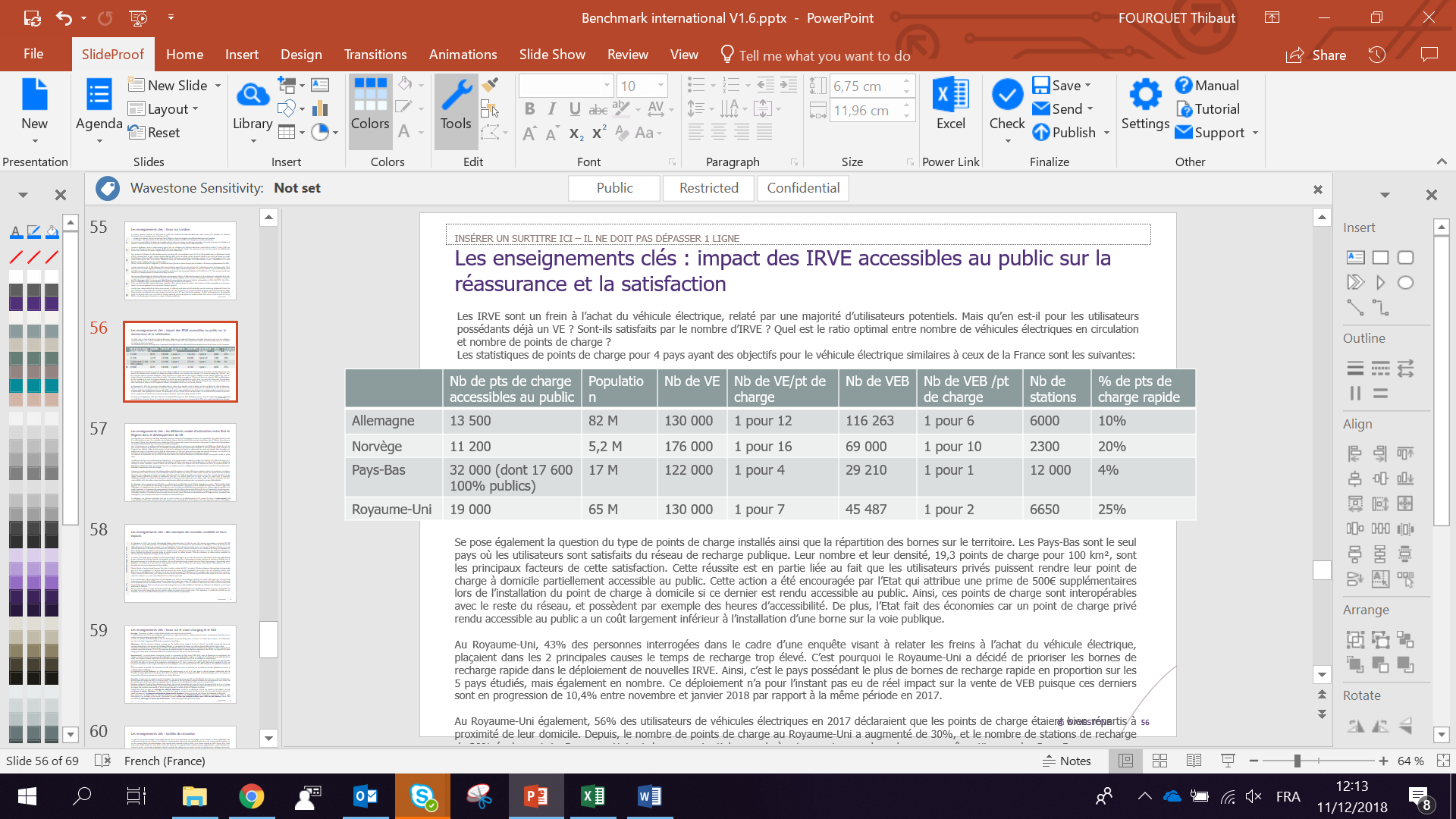Viewport: 1456px width, 819px height.
Task: Switch to Slide Sorter view
Action: 1159,761
